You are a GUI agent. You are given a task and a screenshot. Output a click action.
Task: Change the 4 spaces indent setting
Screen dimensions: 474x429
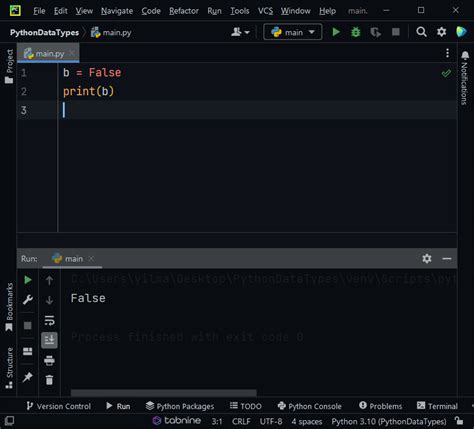(307, 421)
